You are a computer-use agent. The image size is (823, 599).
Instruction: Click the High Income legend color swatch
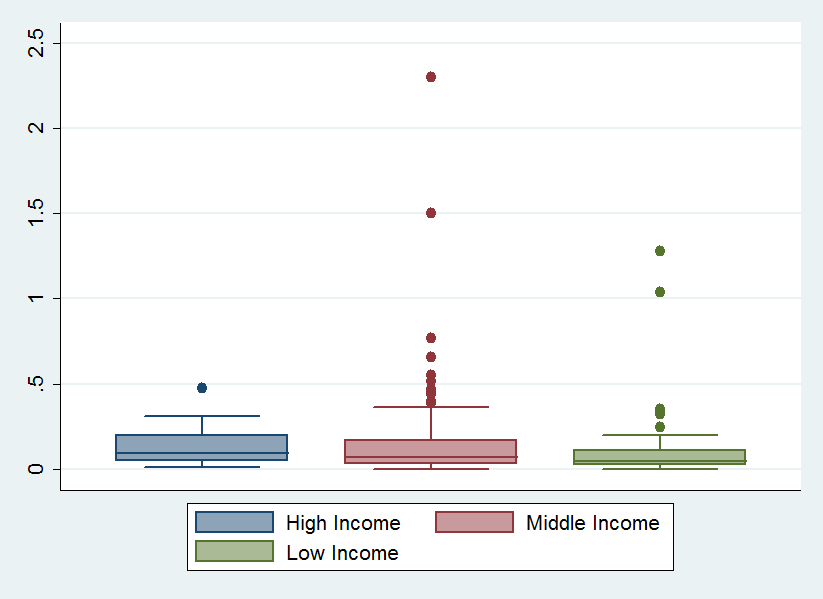coord(234,522)
